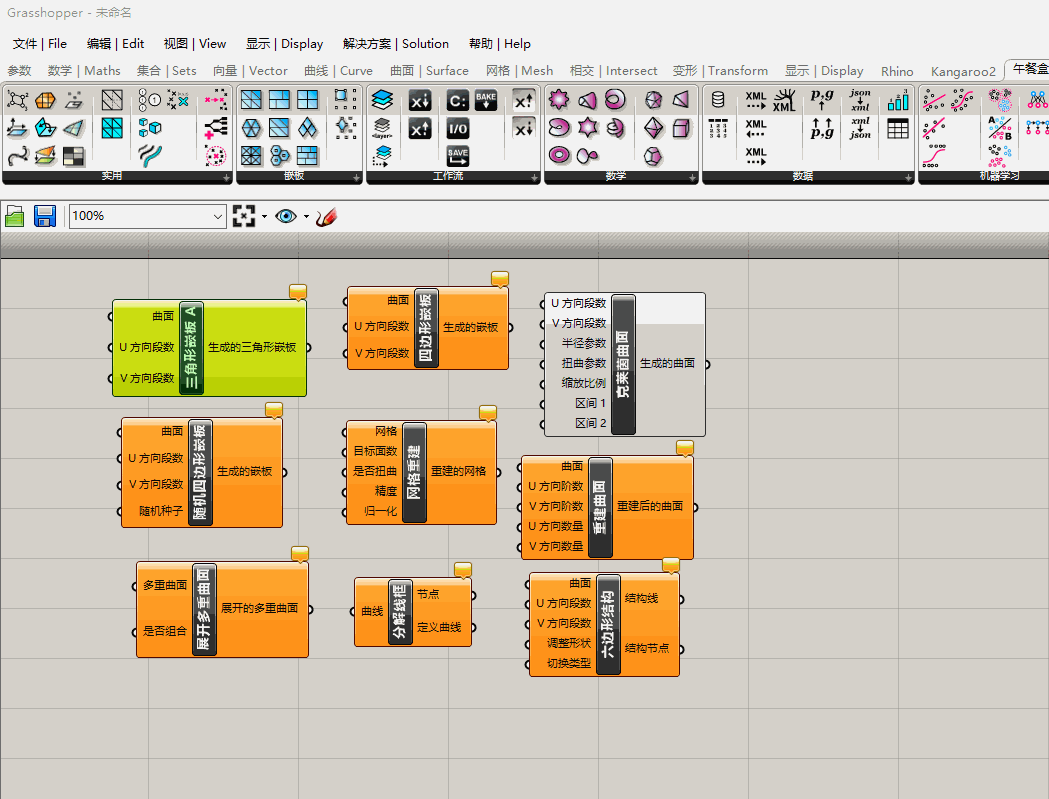1049x799 pixels.
Task: Click the xml to json converter icon
Action: click(860, 128)
